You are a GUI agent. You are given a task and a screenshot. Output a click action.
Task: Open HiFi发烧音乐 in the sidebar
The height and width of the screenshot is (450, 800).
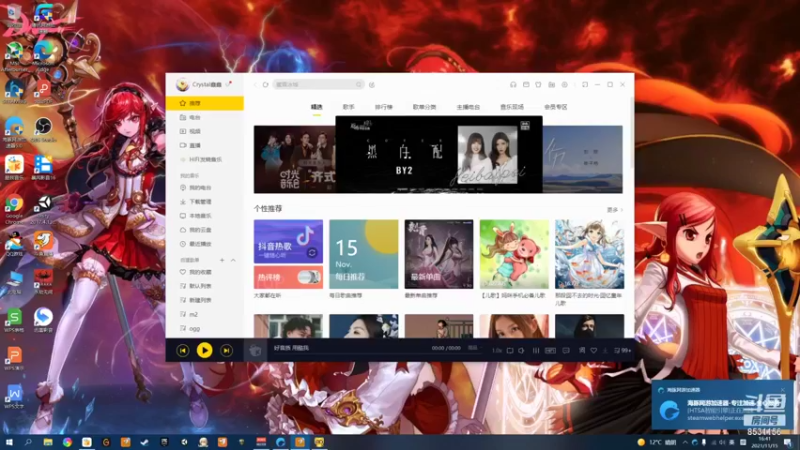205,159
